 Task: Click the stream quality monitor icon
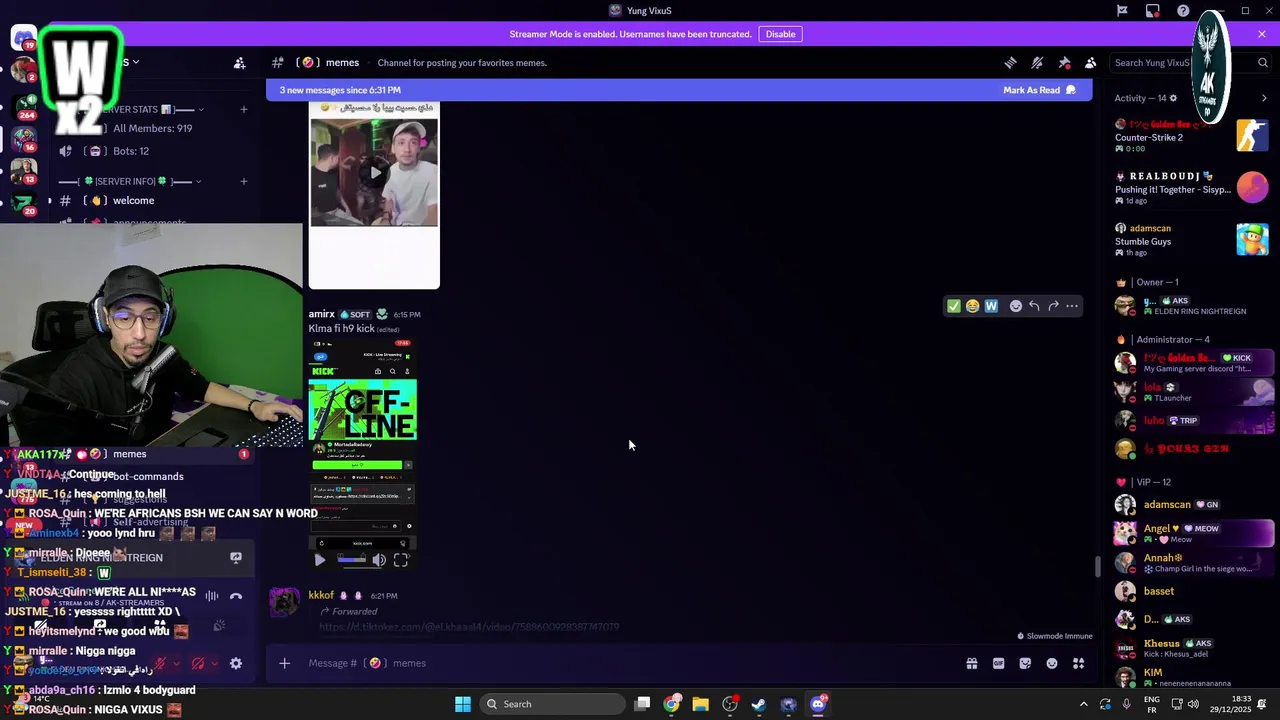coord(1152,11)
